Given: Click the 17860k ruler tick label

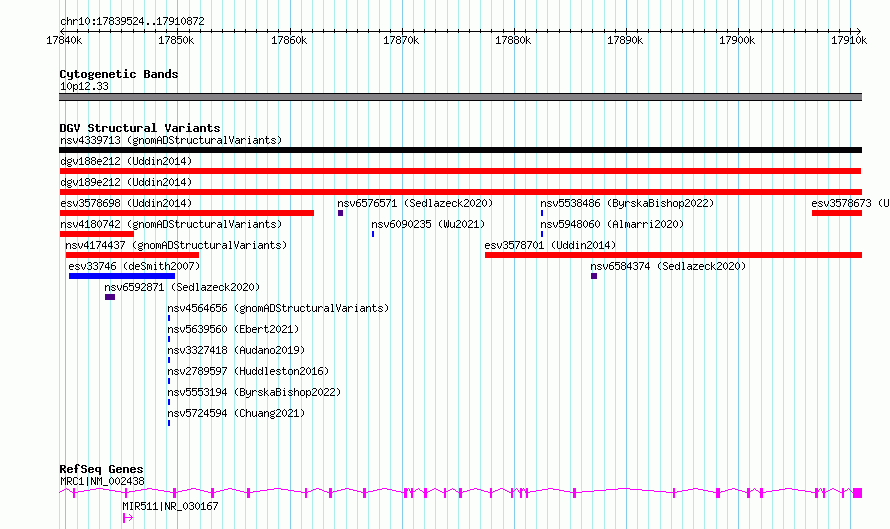Looking at the screenshot, I should [x=289, y=40].
